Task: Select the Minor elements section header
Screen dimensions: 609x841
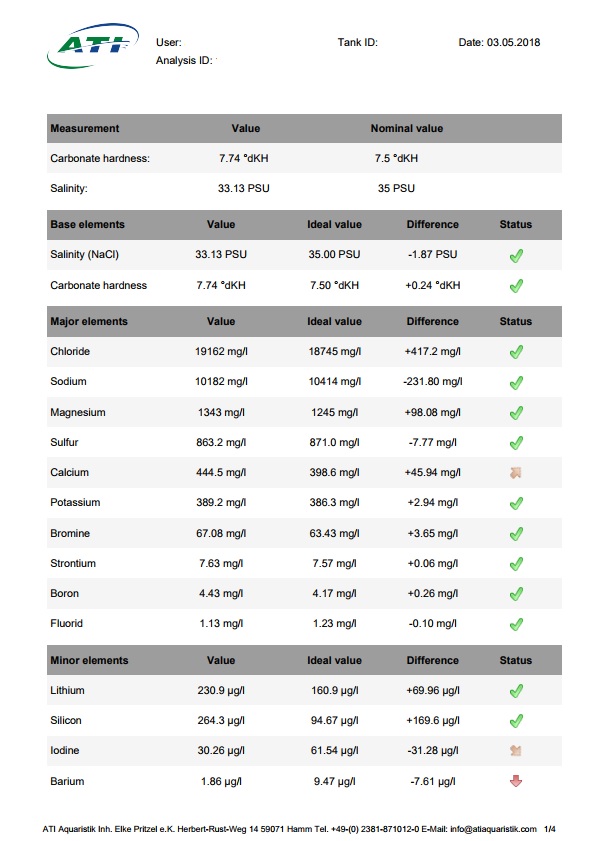Action: coord(89,660)
